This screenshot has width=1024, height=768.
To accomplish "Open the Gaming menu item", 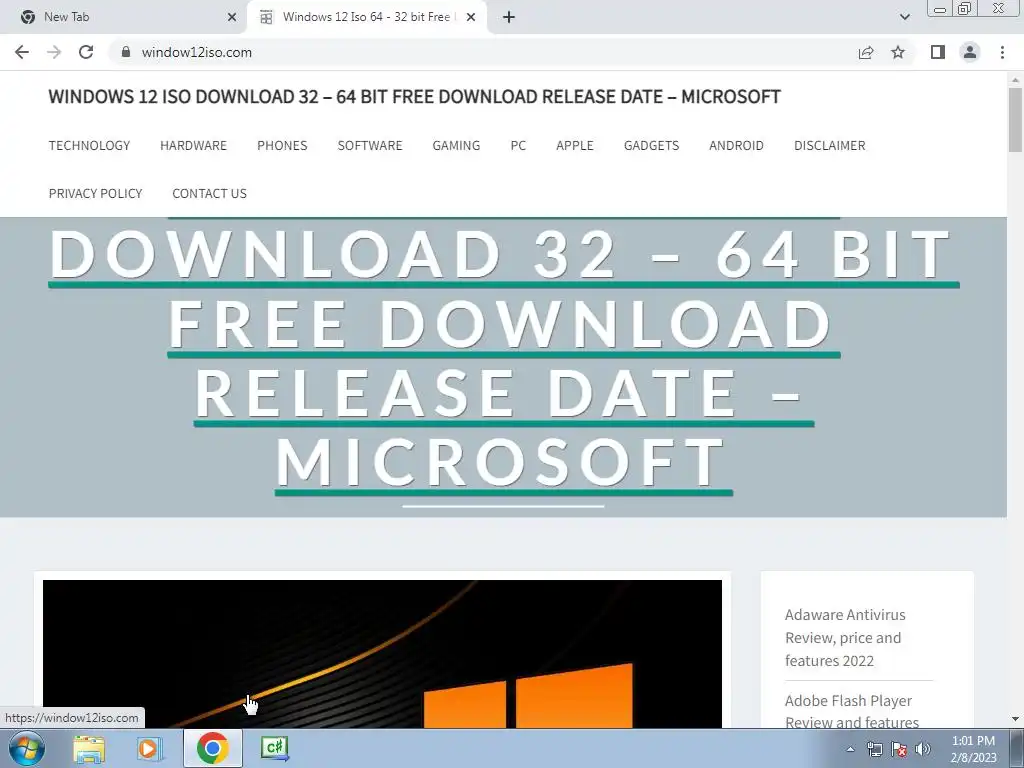I will point(456,146).
